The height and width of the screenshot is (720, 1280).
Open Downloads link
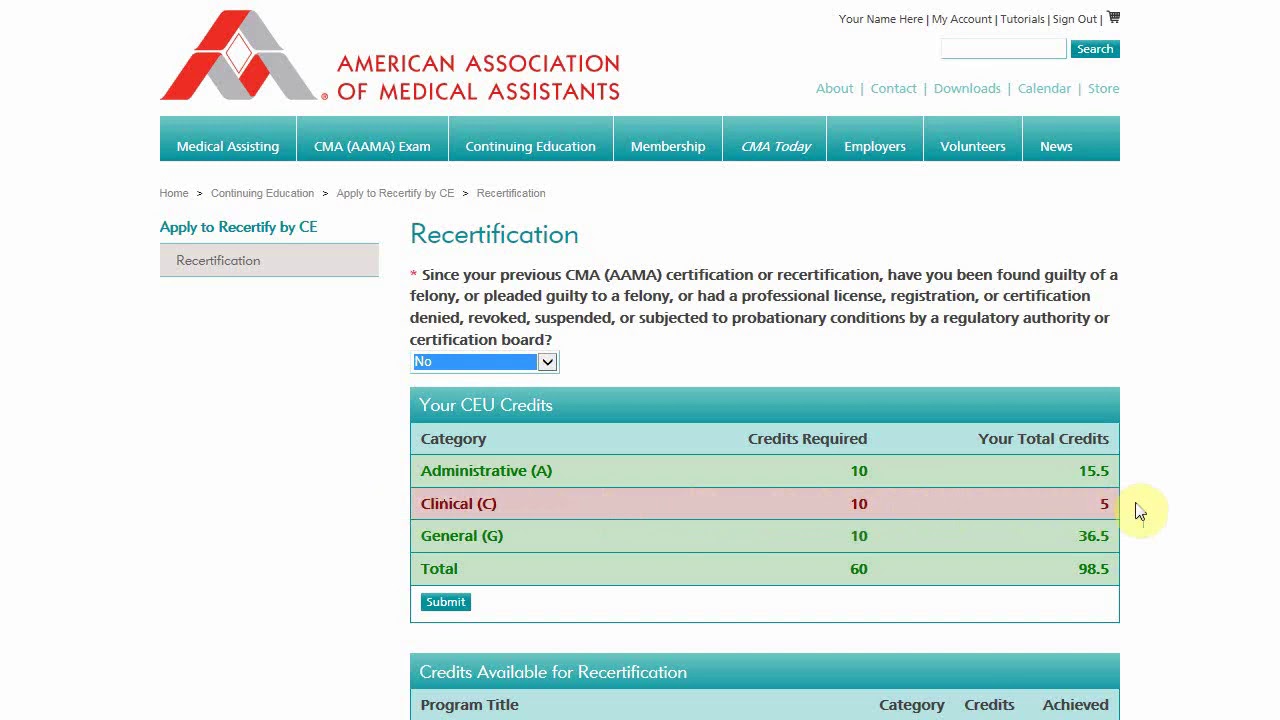tap(967, 88)
